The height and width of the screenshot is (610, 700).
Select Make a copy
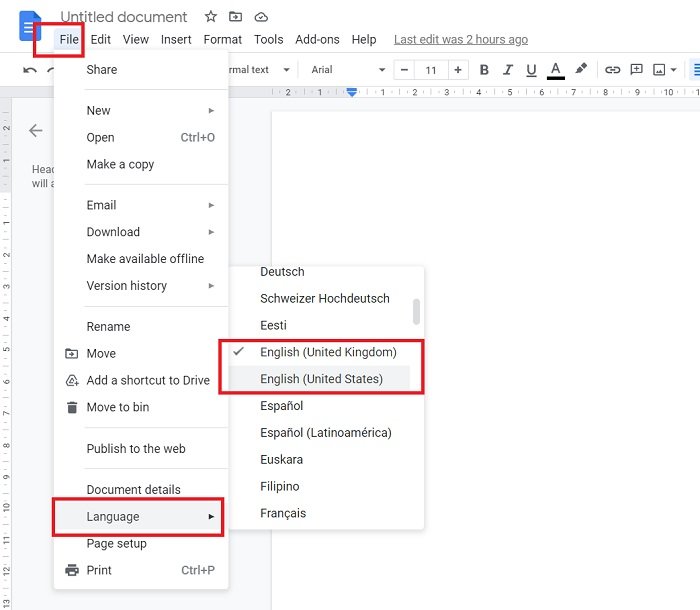[x=141, y=164]
